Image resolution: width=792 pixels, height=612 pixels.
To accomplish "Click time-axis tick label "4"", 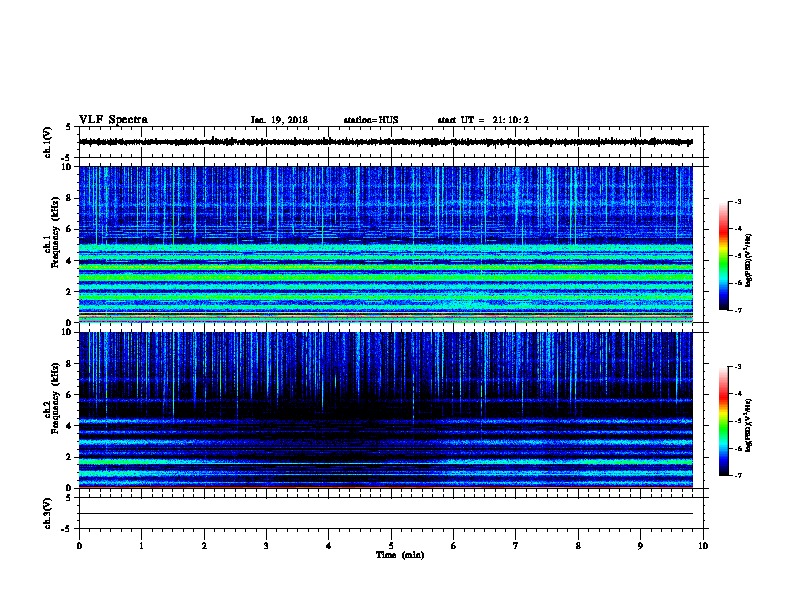I will tap(329, 546).
